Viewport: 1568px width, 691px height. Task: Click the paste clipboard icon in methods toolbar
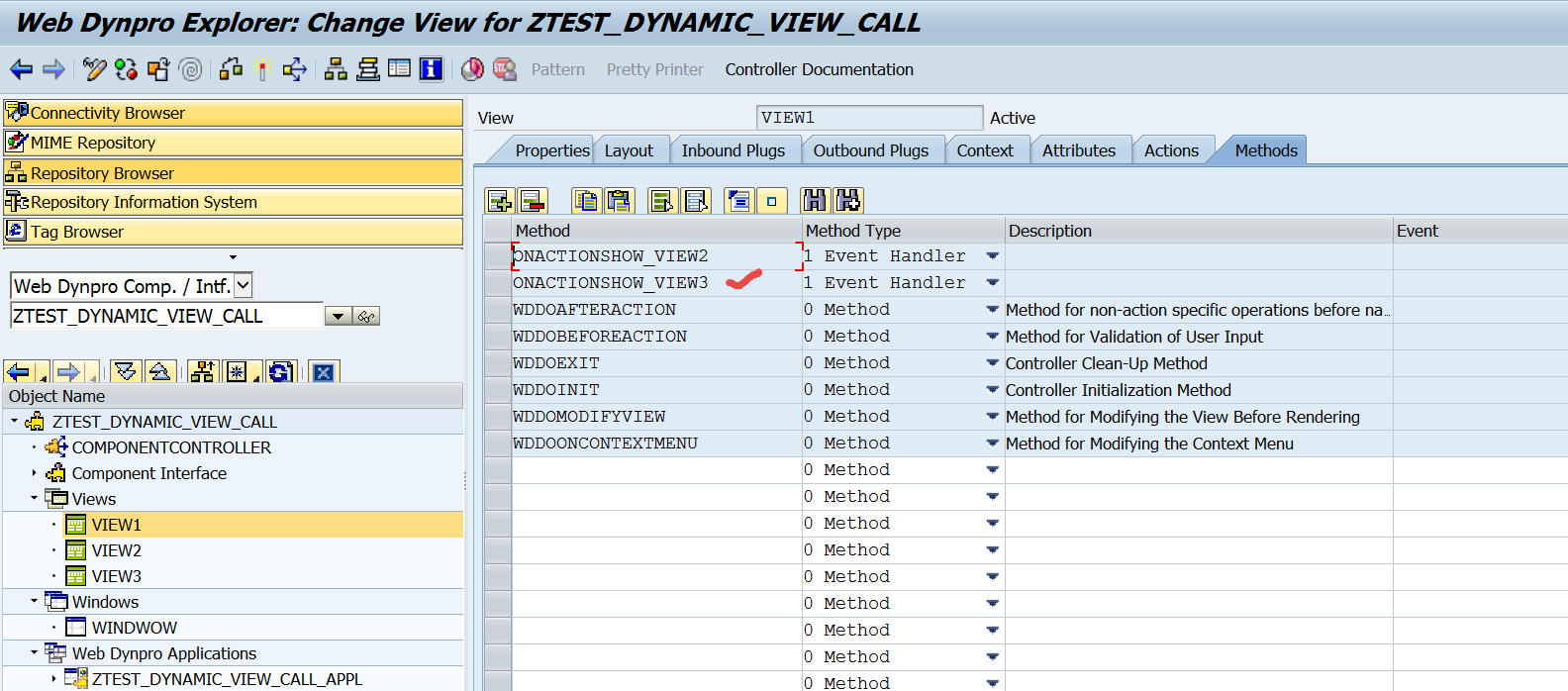620,201
